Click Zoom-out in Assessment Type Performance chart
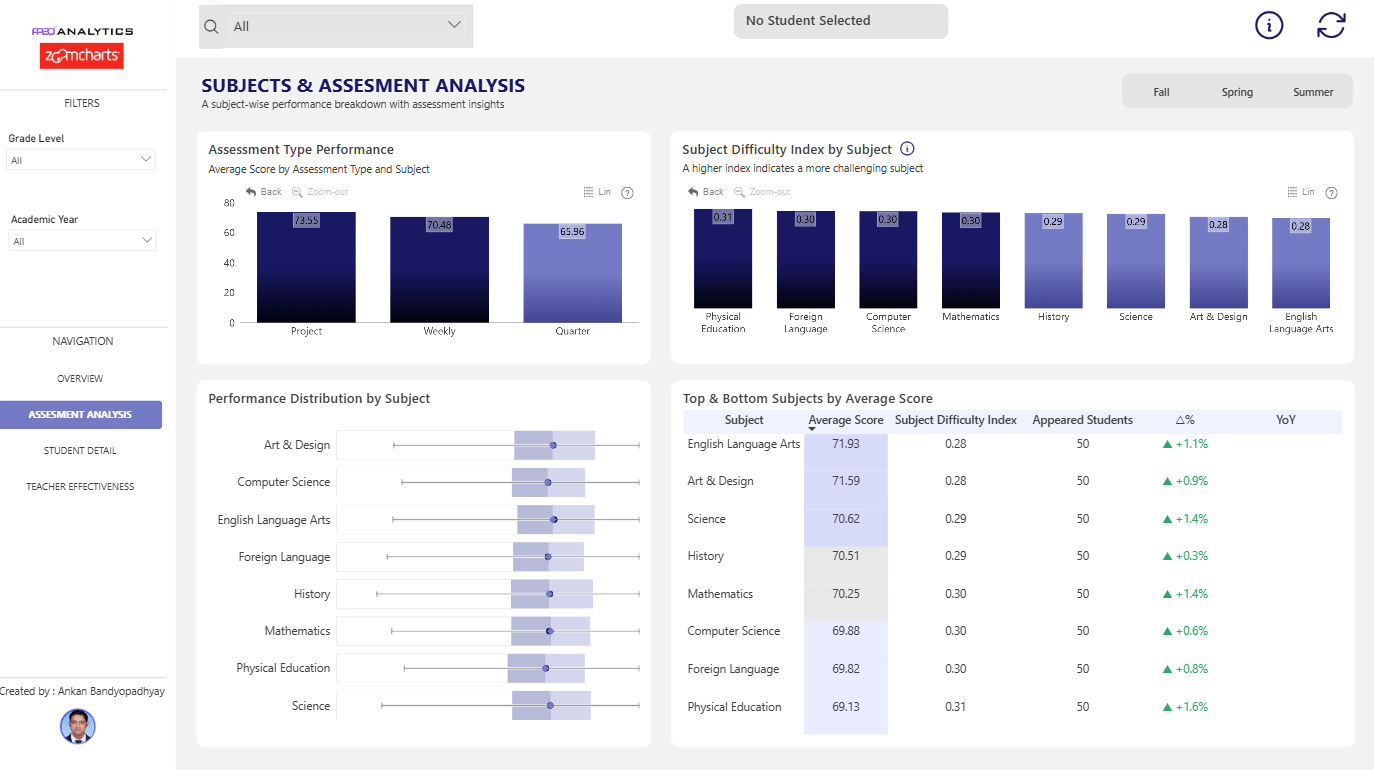The width and height of the screenshot is (1374, 770). pyautogui.click(x=320, y=192)
